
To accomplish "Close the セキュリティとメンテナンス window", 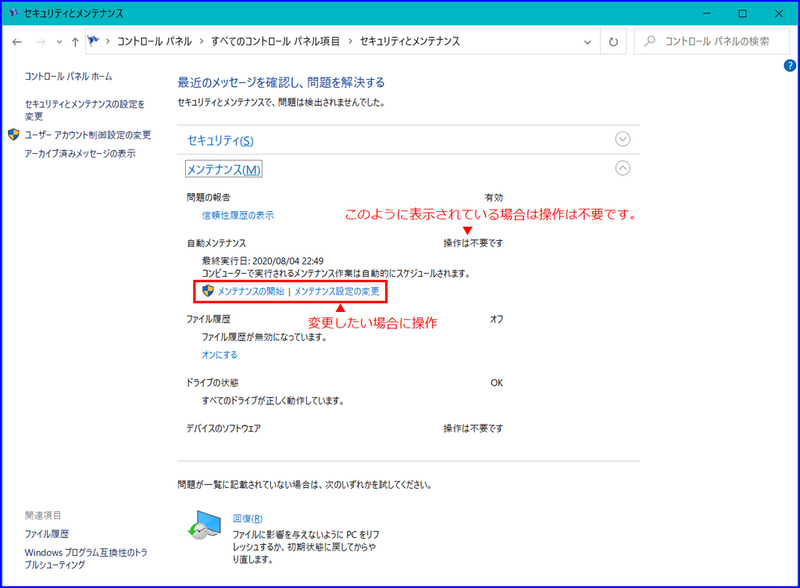I will pos(779,13).
